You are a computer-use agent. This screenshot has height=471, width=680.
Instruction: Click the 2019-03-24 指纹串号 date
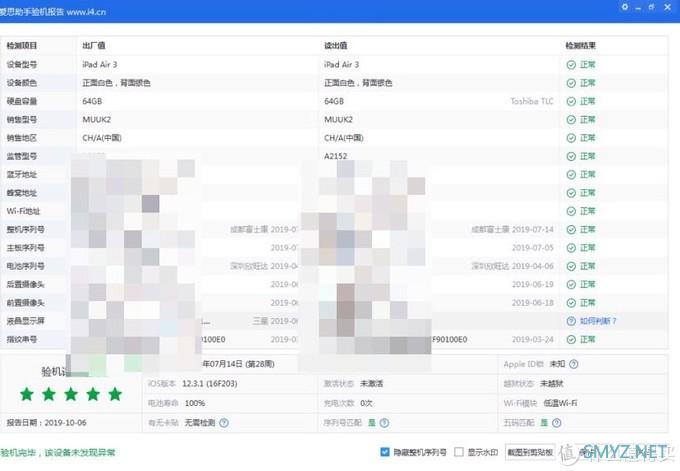pyautogui.click(x=533, y=339)
